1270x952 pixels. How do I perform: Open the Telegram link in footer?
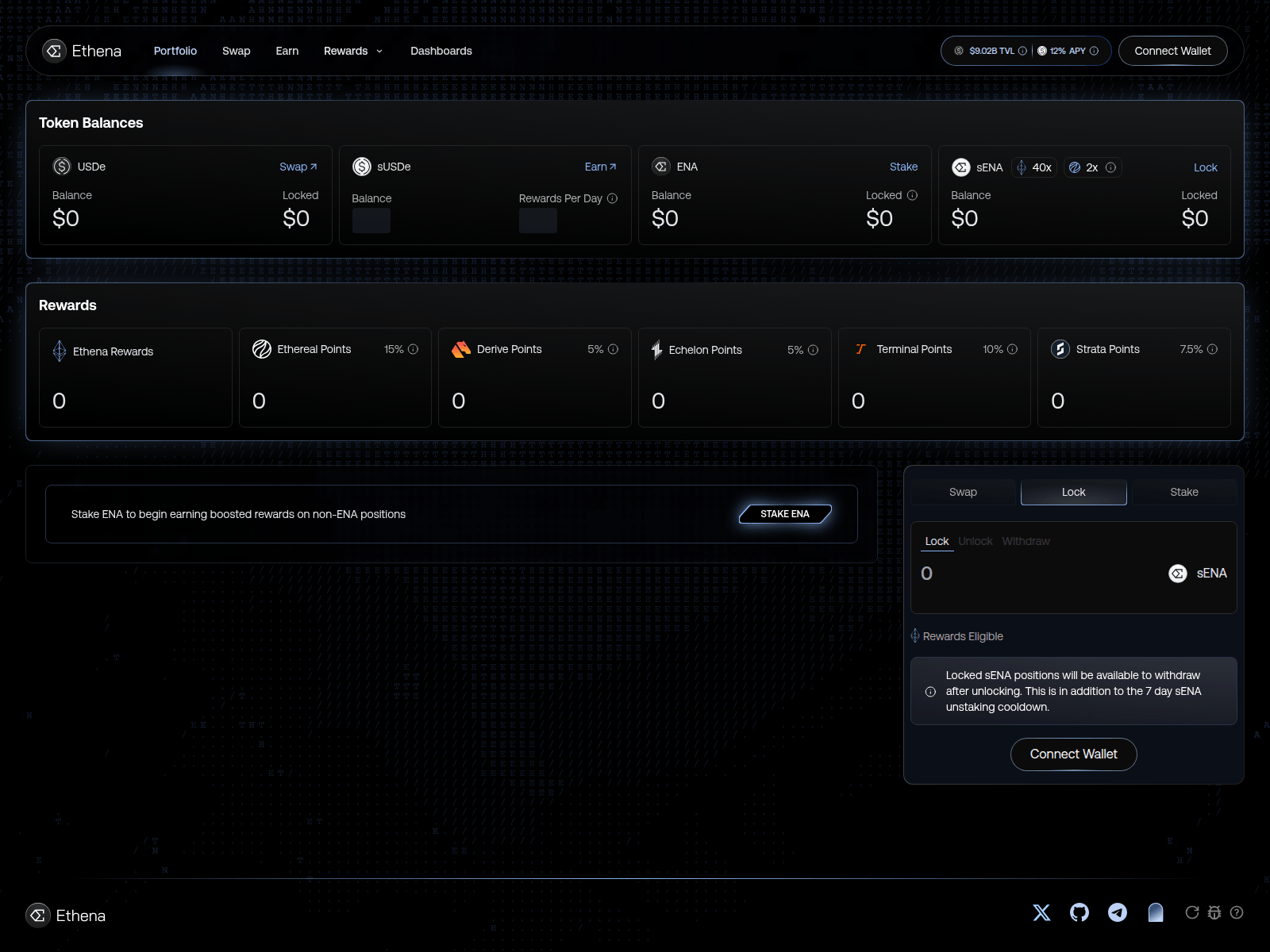[x=1118, y=912]
